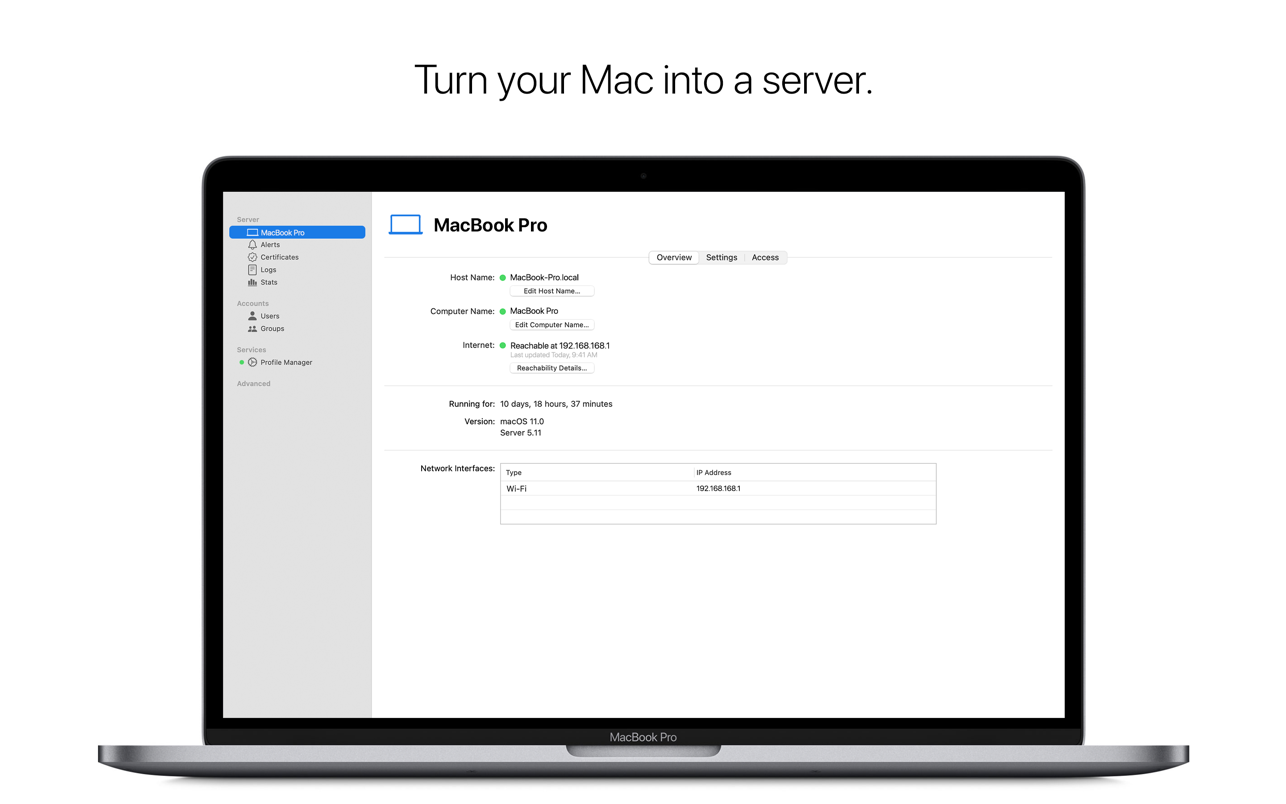1286x804 pixels.
Task: Open Users via the person icon
Action: coord(252,316)
